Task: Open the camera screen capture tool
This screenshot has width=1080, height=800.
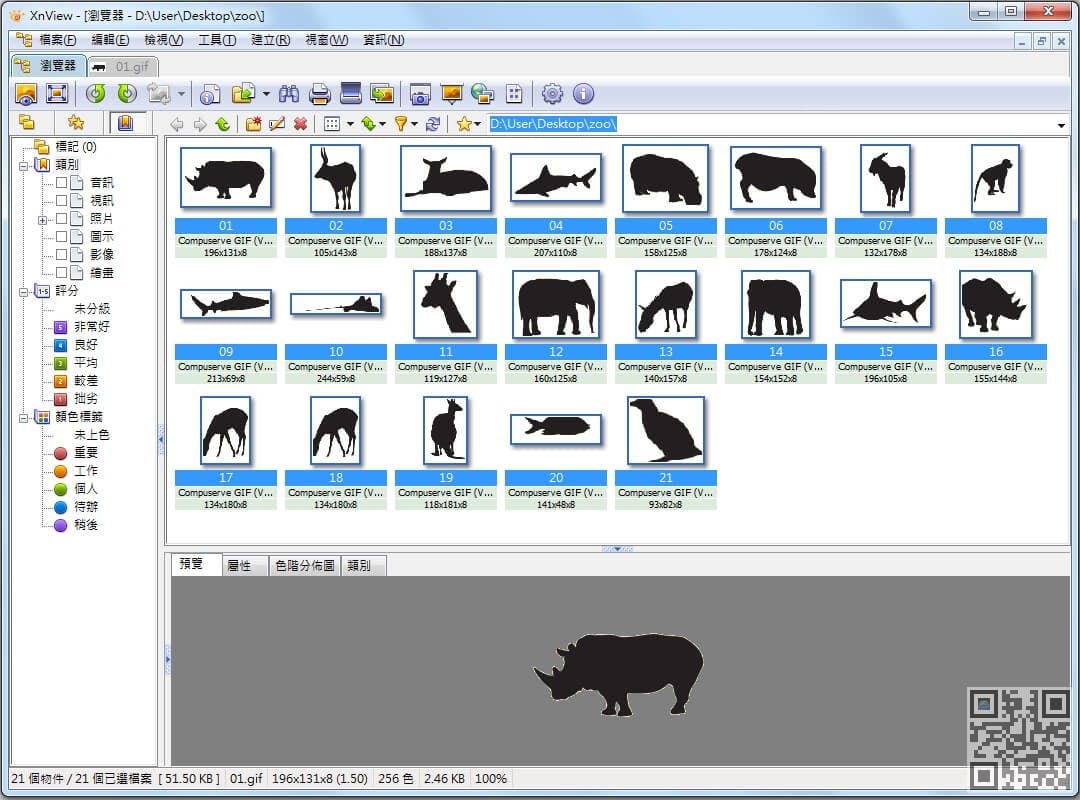Action: [x=420, y=94]
